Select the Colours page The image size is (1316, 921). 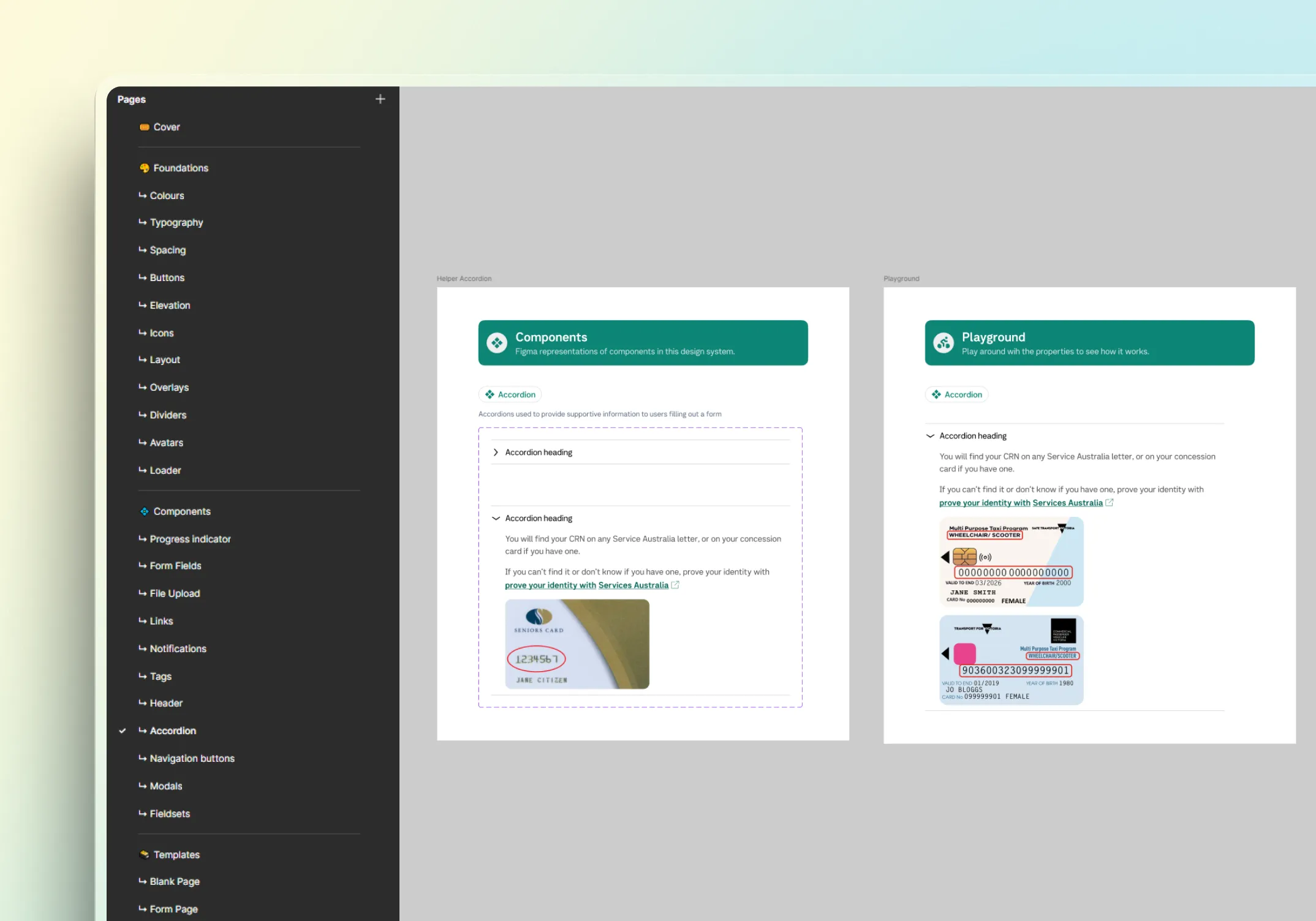click(167, 195)
